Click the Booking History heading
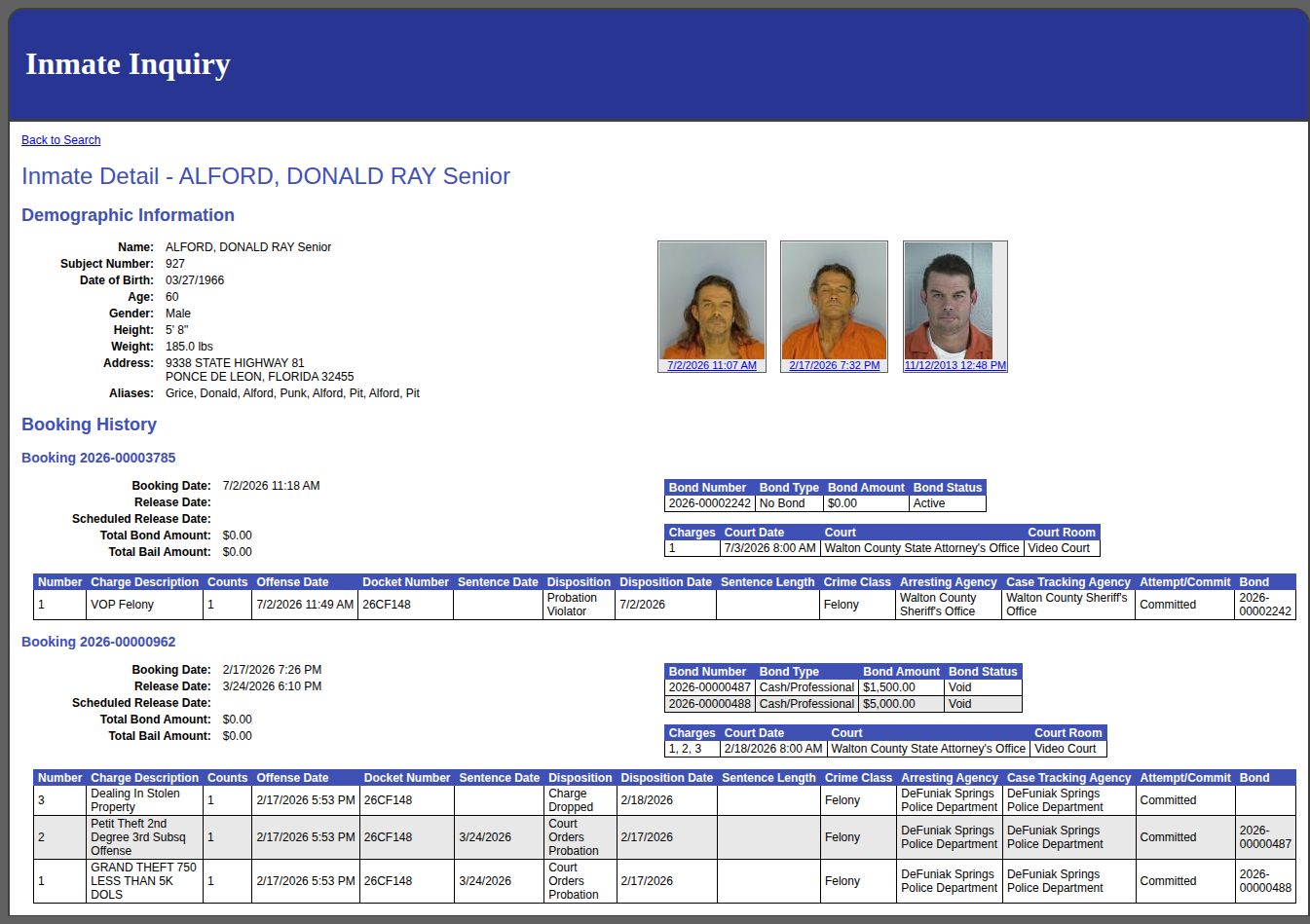 89,425
